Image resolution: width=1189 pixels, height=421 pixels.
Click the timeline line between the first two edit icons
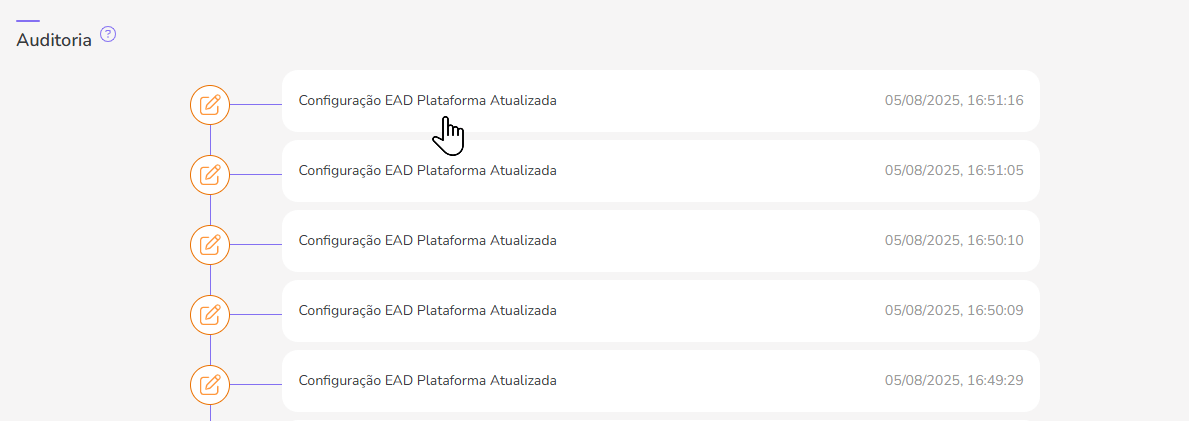[x=210, y=139]
